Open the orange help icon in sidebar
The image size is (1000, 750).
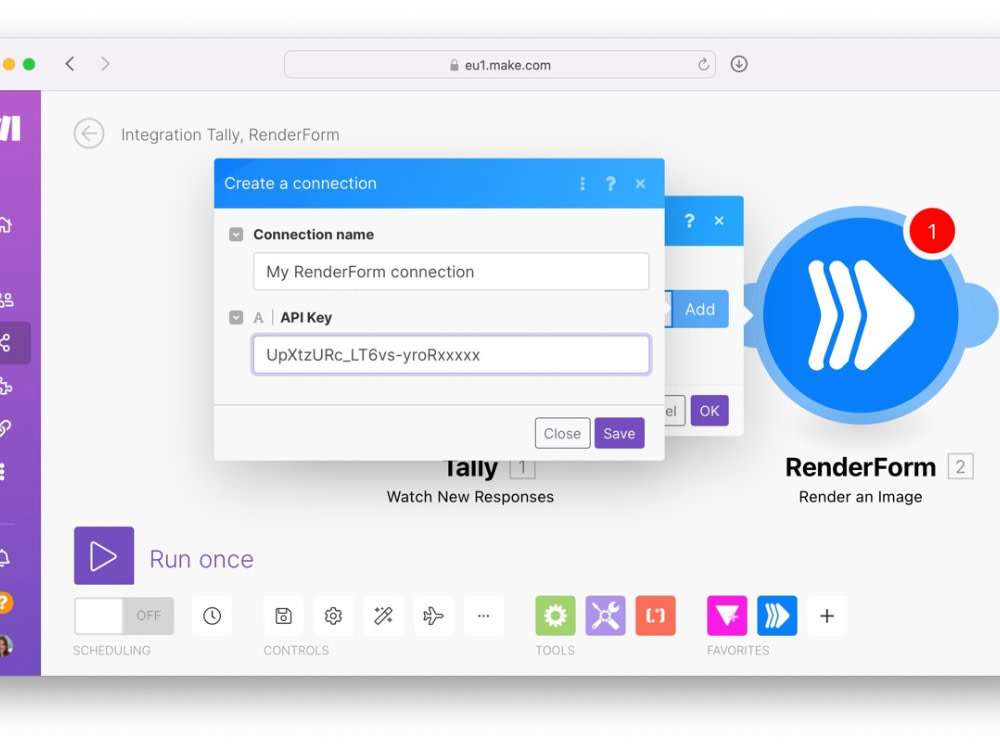click(5, 602)
